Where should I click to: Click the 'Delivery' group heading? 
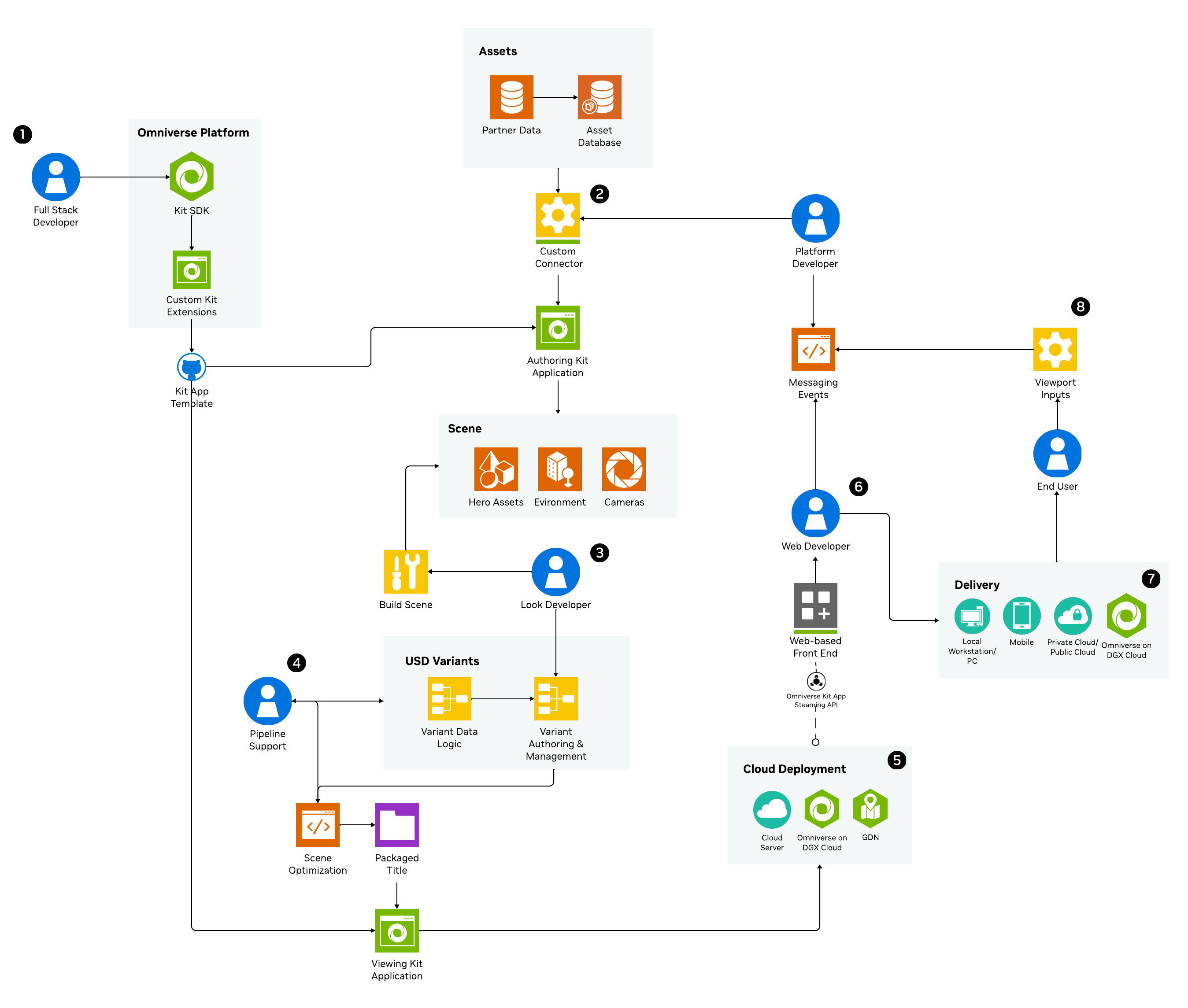pos(977,585)
